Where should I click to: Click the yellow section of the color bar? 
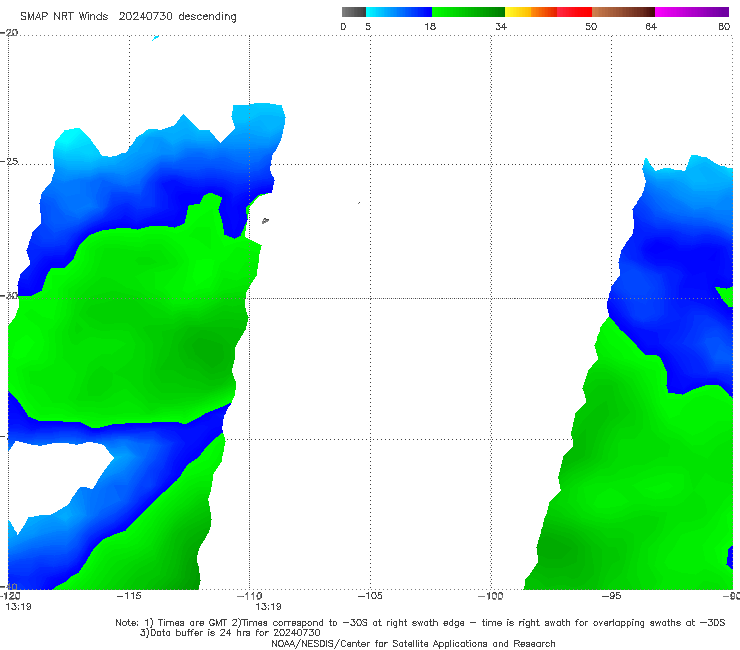coord(518,12)
